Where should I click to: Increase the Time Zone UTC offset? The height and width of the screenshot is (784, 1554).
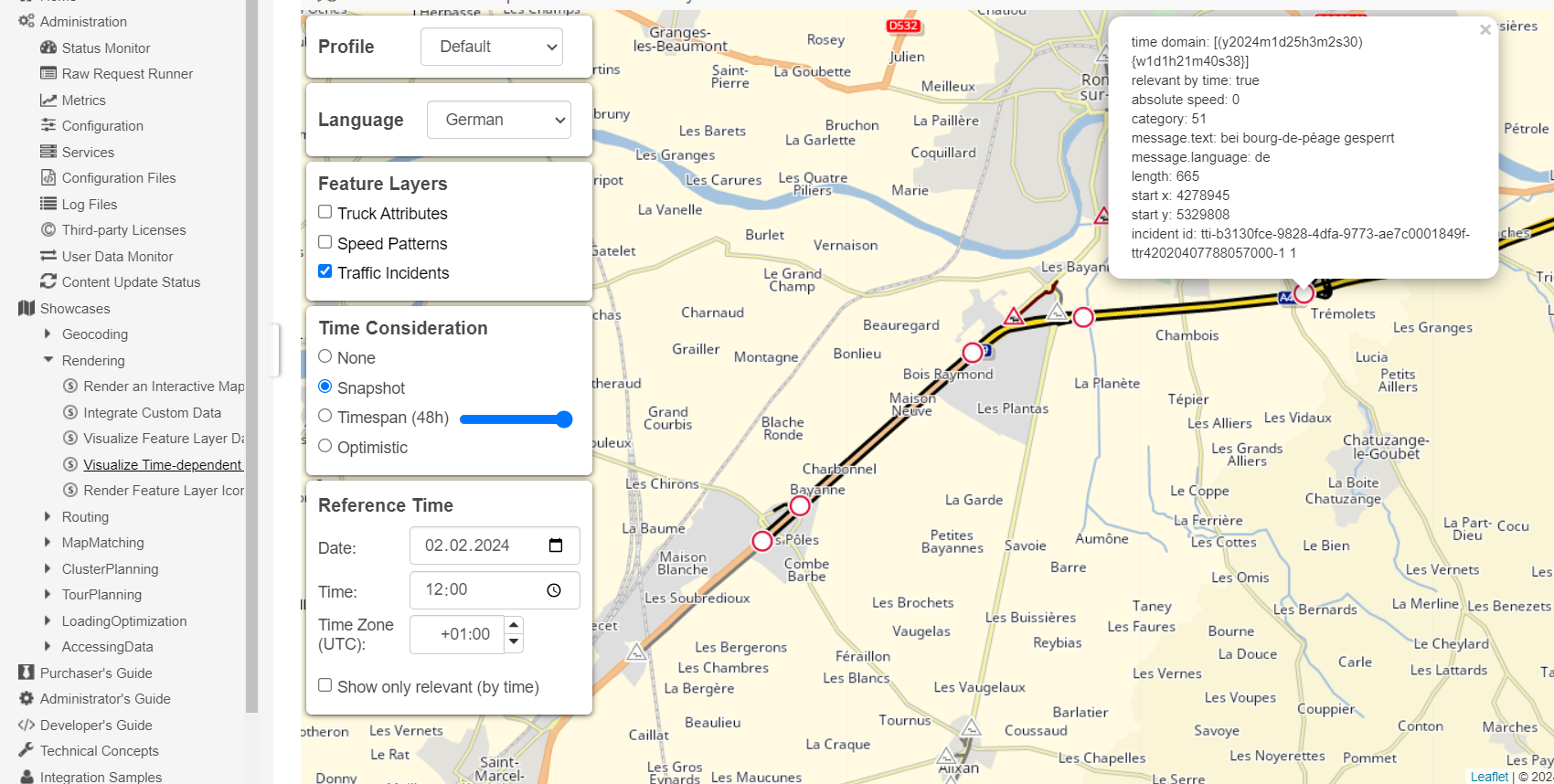tap(514, 625)
